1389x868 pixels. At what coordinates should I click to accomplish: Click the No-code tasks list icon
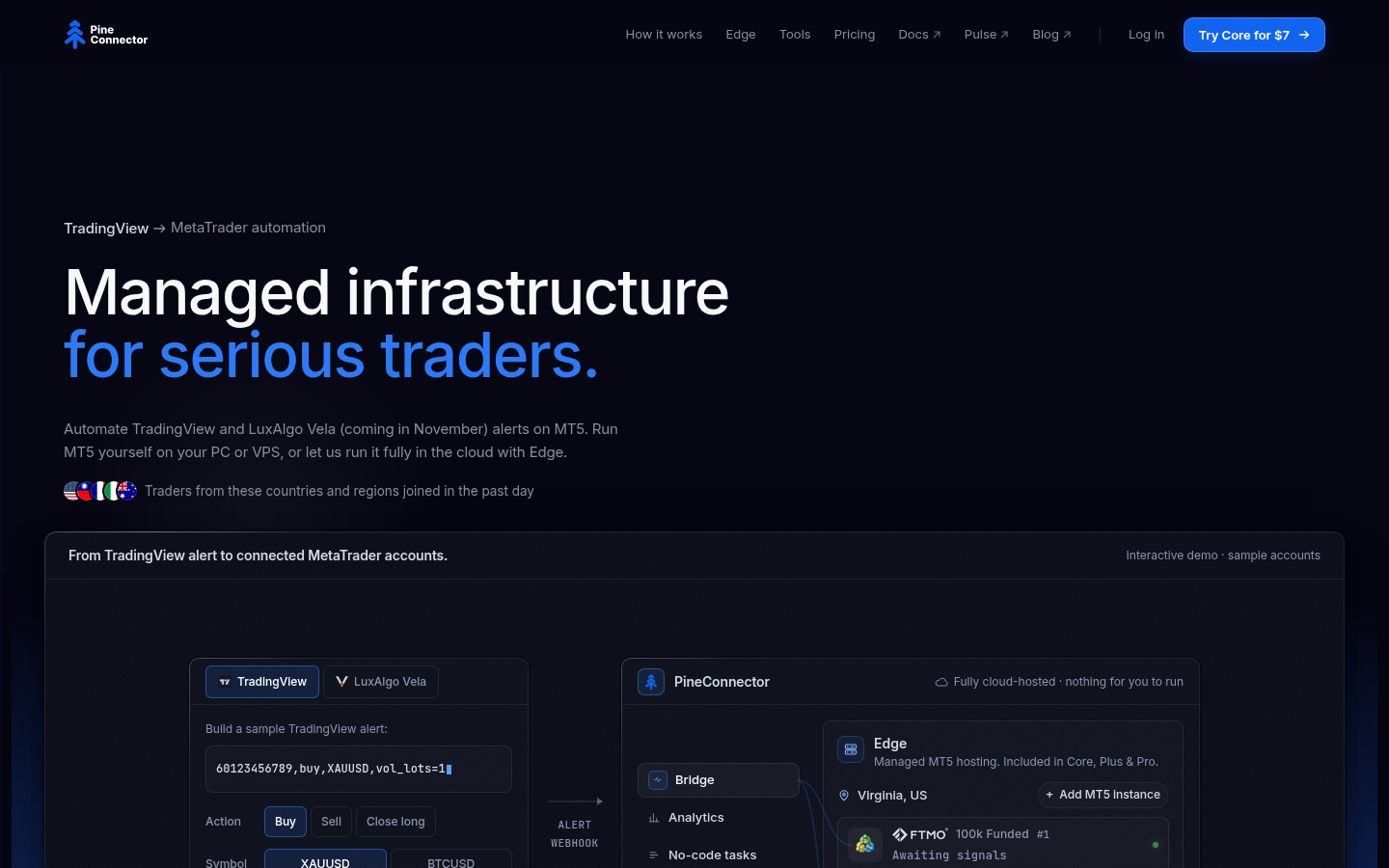pyautogui.click(x=654, y=855)
